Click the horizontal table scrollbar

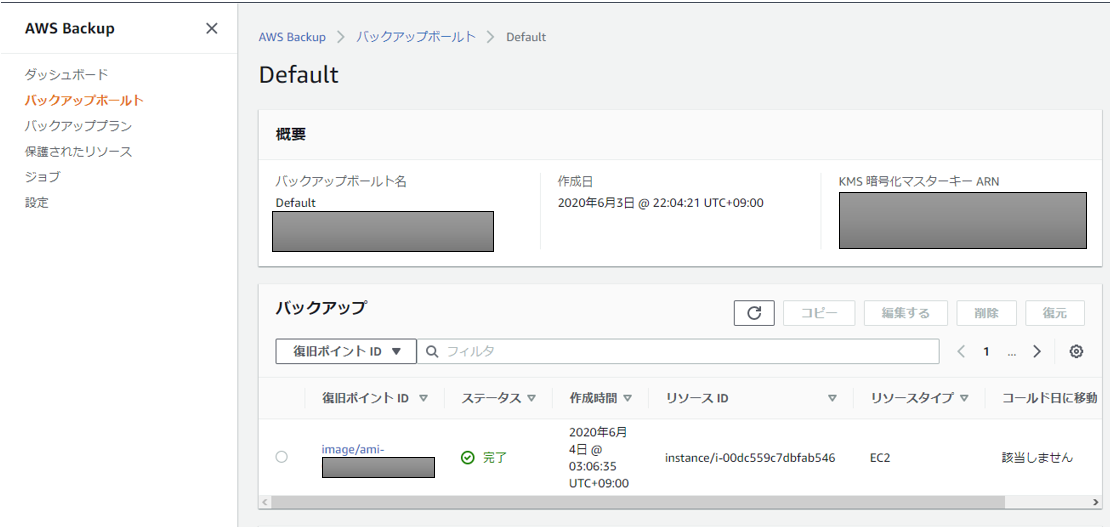click(x=637, y=502)
